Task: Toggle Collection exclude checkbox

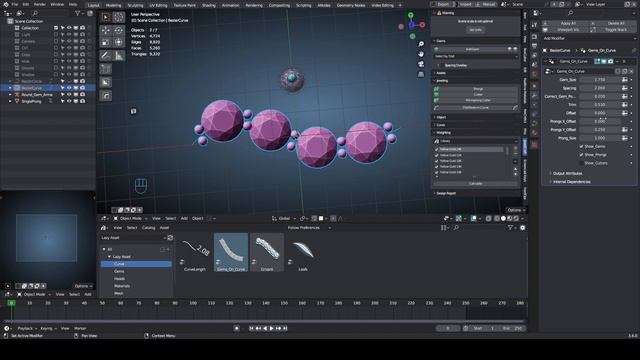Action: pyautogui.click(x=56, y=28)
